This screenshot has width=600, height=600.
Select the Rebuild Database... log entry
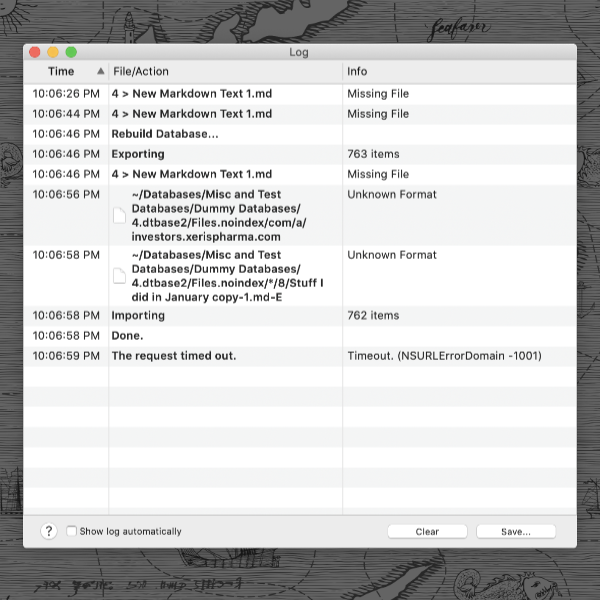(165, 134)
